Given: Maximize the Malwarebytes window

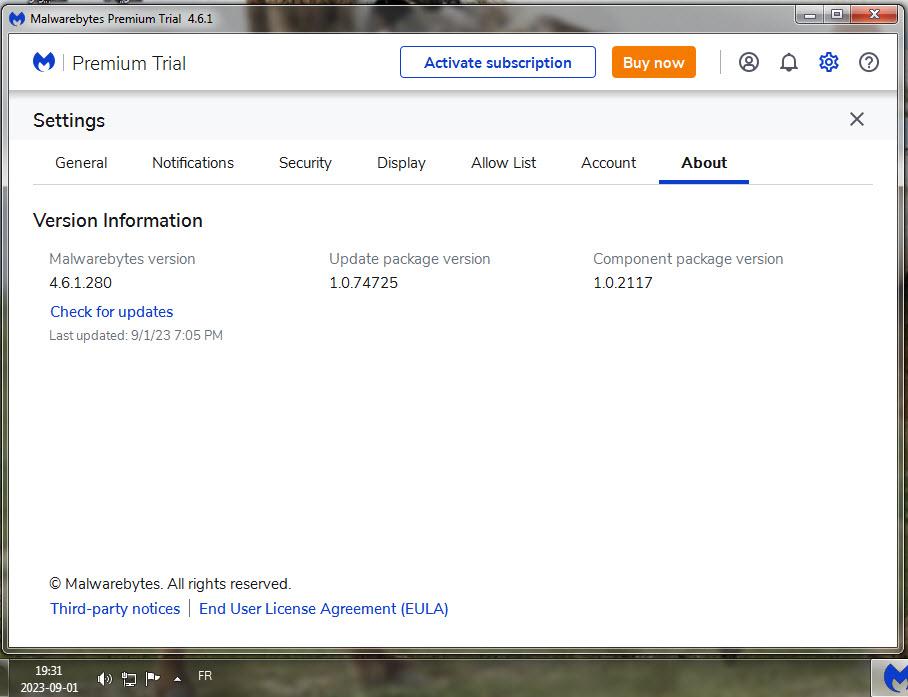Looking at the screenshot, I should pos(837,15).
